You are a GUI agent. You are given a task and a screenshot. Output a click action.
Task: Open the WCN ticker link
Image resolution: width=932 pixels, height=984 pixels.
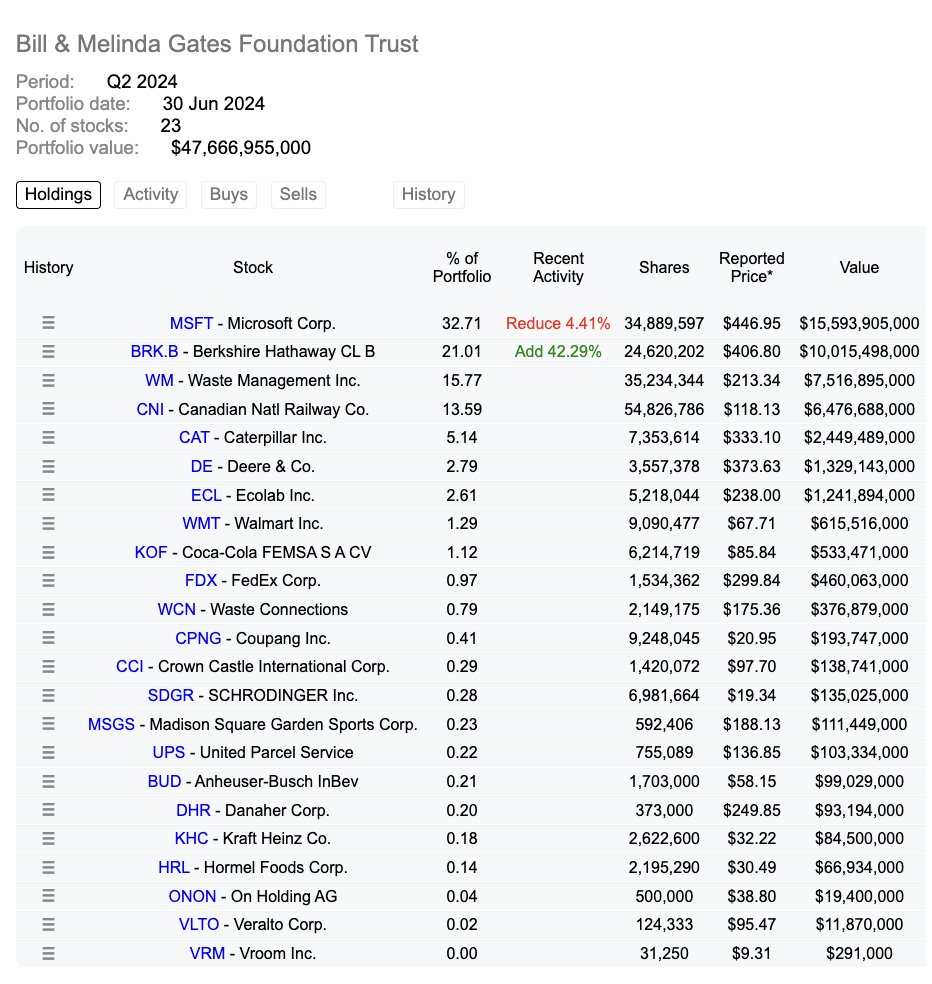176,609
